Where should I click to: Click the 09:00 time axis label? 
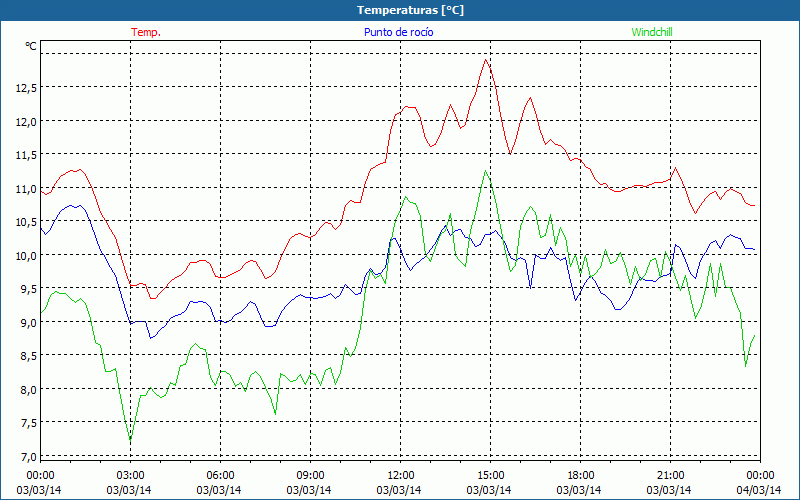310,476
